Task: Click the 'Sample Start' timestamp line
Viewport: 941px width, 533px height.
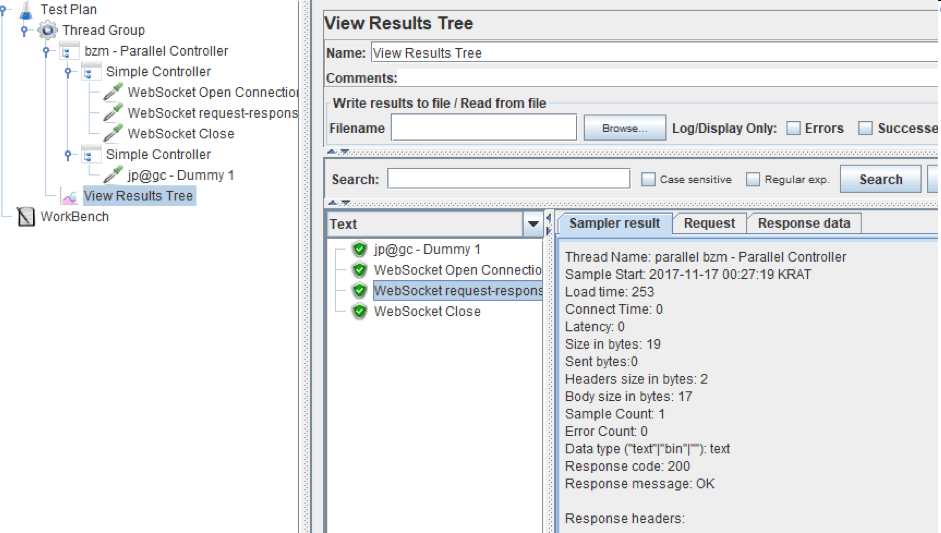Action: (688, 274)
